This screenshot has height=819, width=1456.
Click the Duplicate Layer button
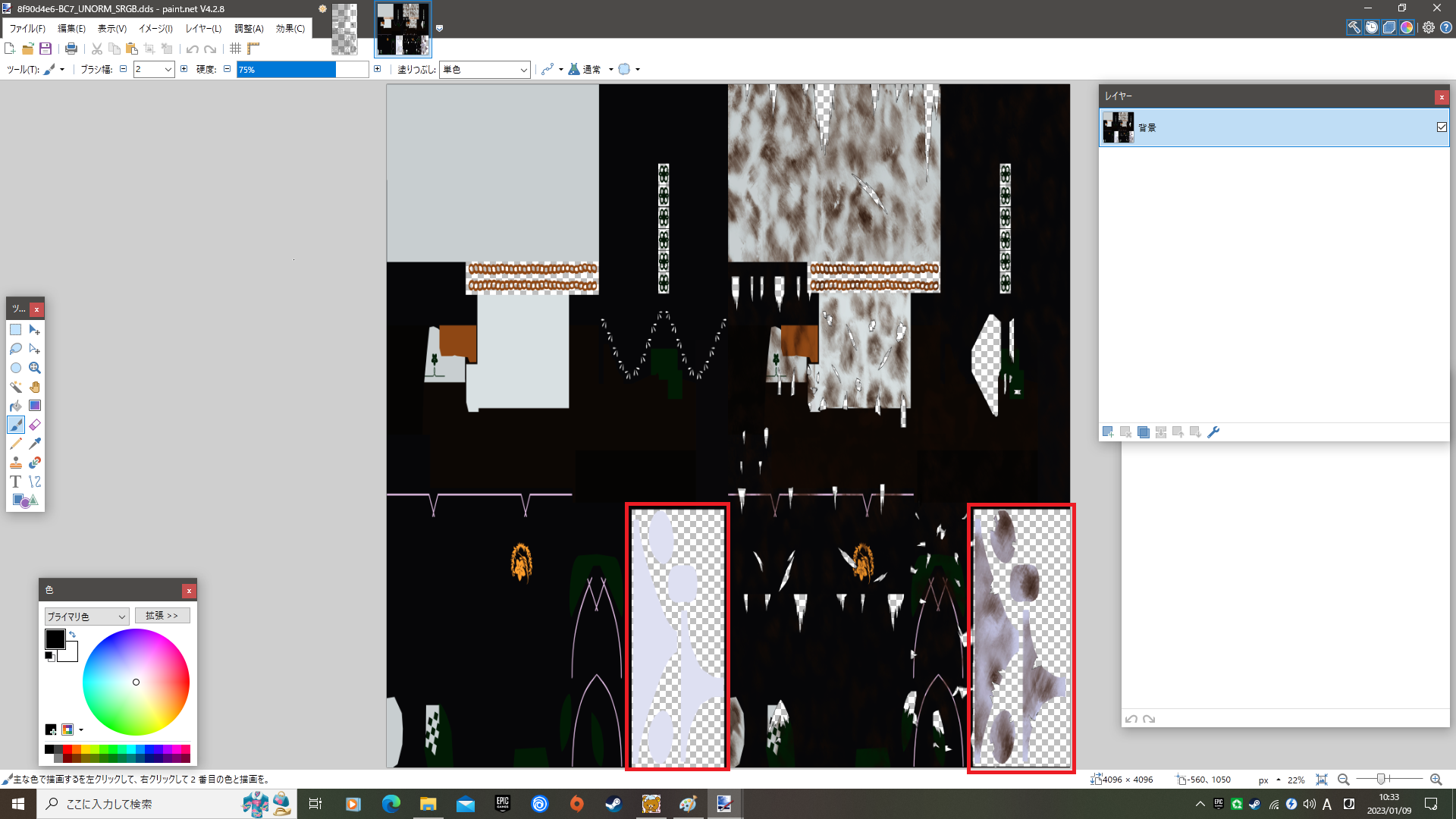[1143, 432]
